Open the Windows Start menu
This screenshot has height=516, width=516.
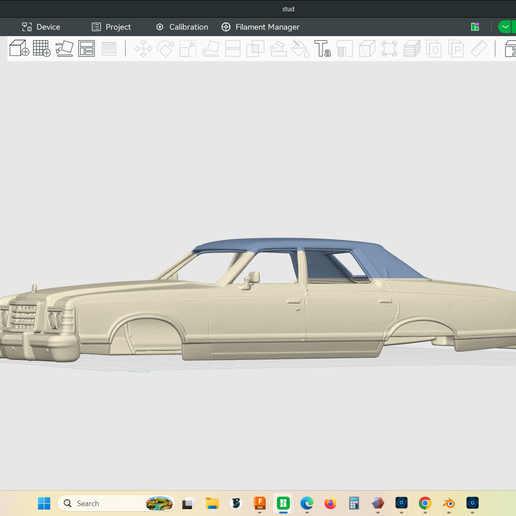click(44, 503)
